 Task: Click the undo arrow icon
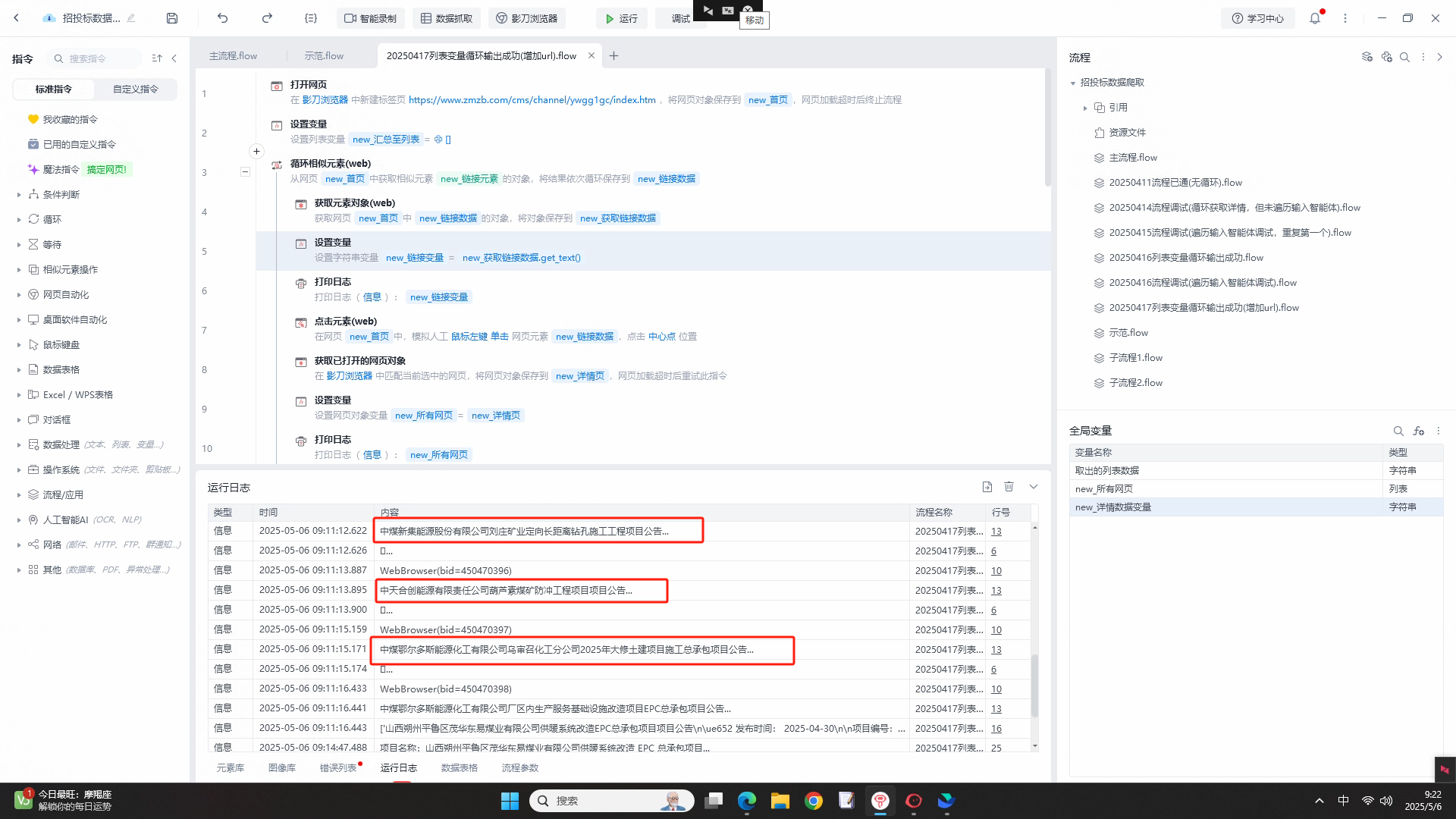[x=222, y=18]
